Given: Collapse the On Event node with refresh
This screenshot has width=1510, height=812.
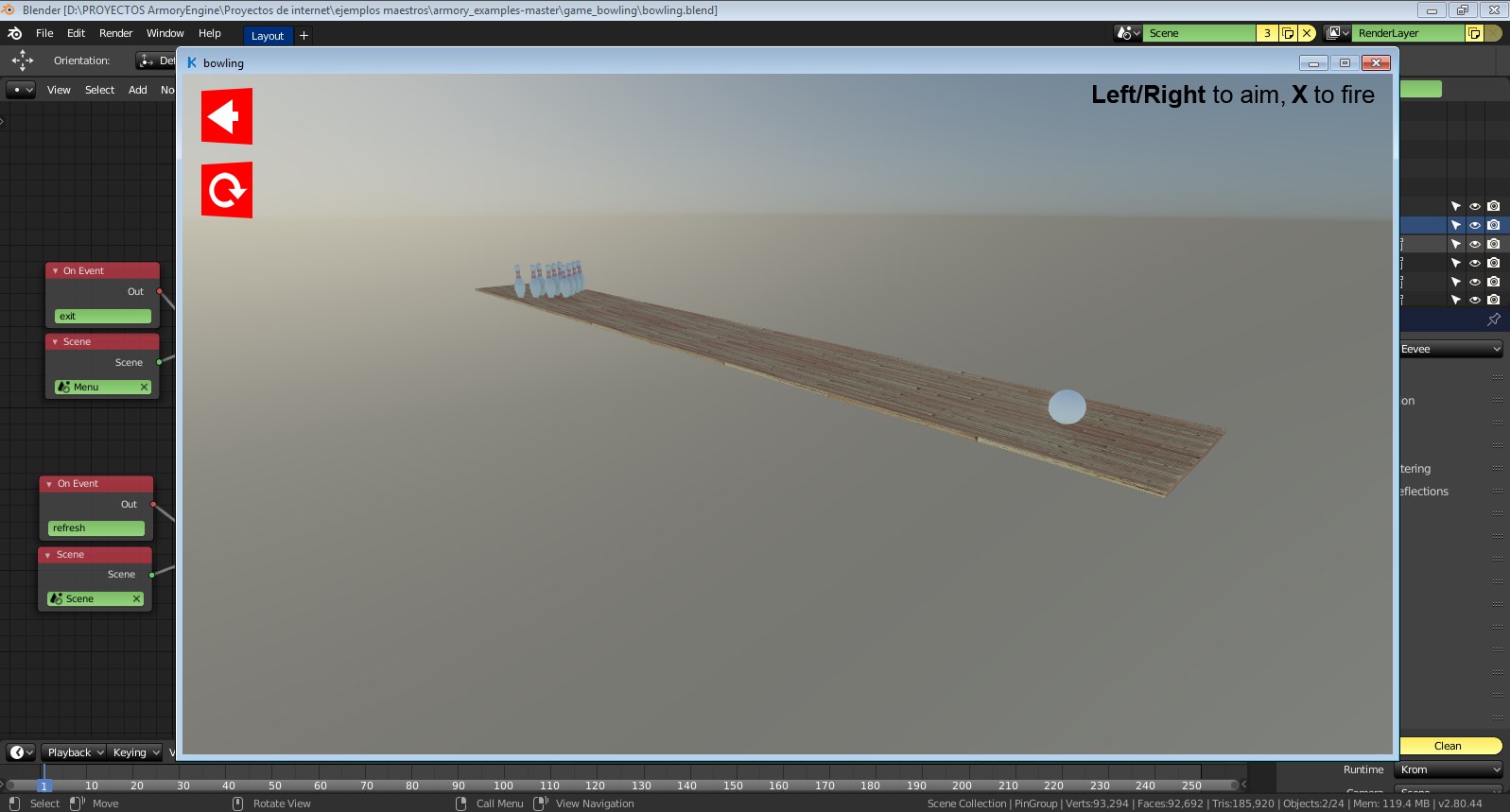Looking at the screenshot, I should 49,483.
